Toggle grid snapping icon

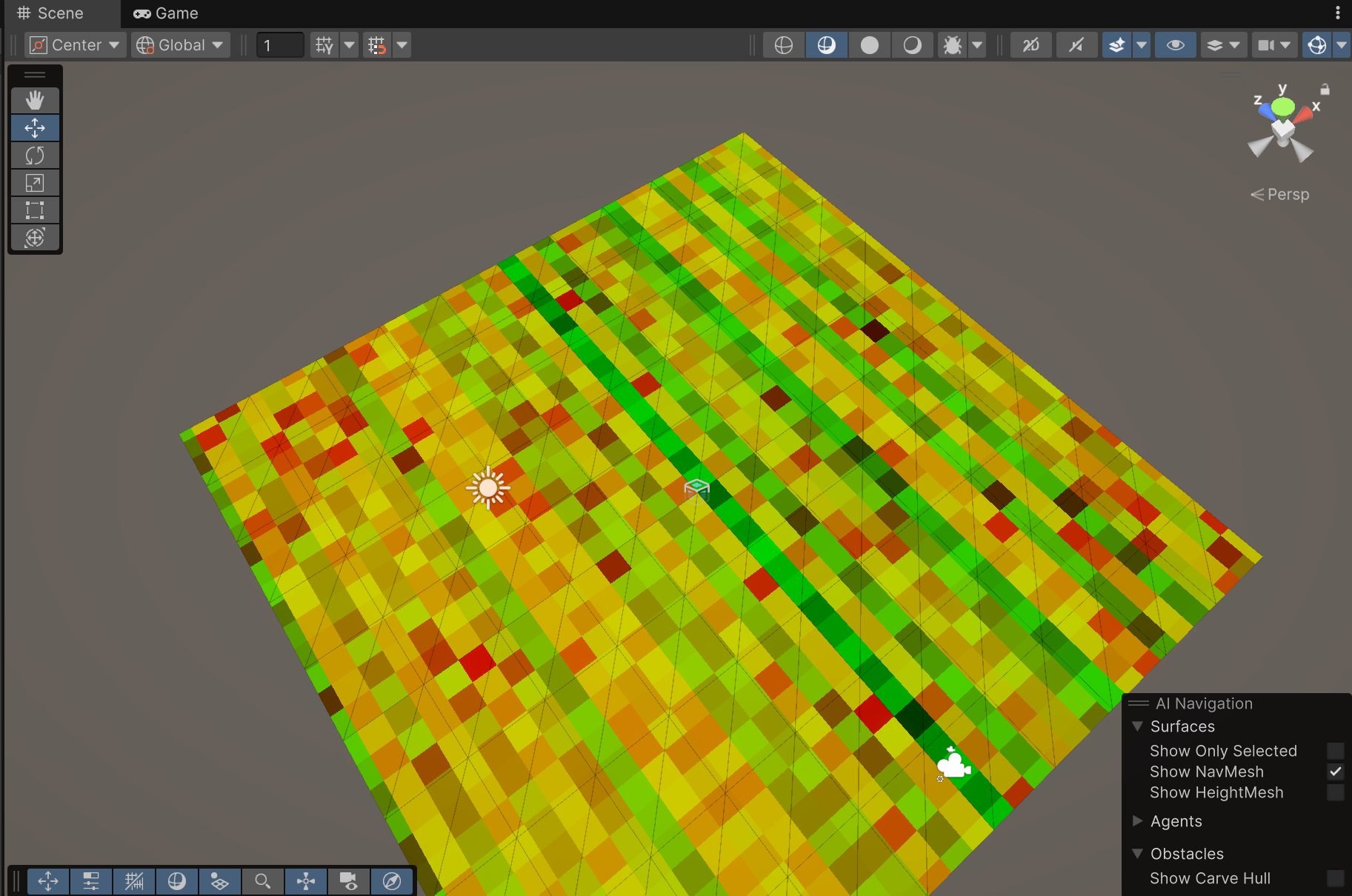[x=324, y=45]
